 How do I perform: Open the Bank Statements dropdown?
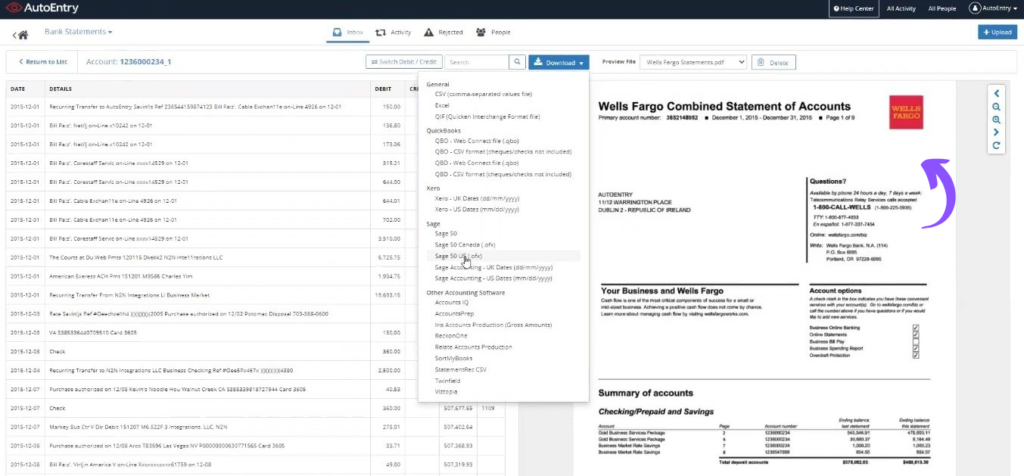click(x=79, y=32)
